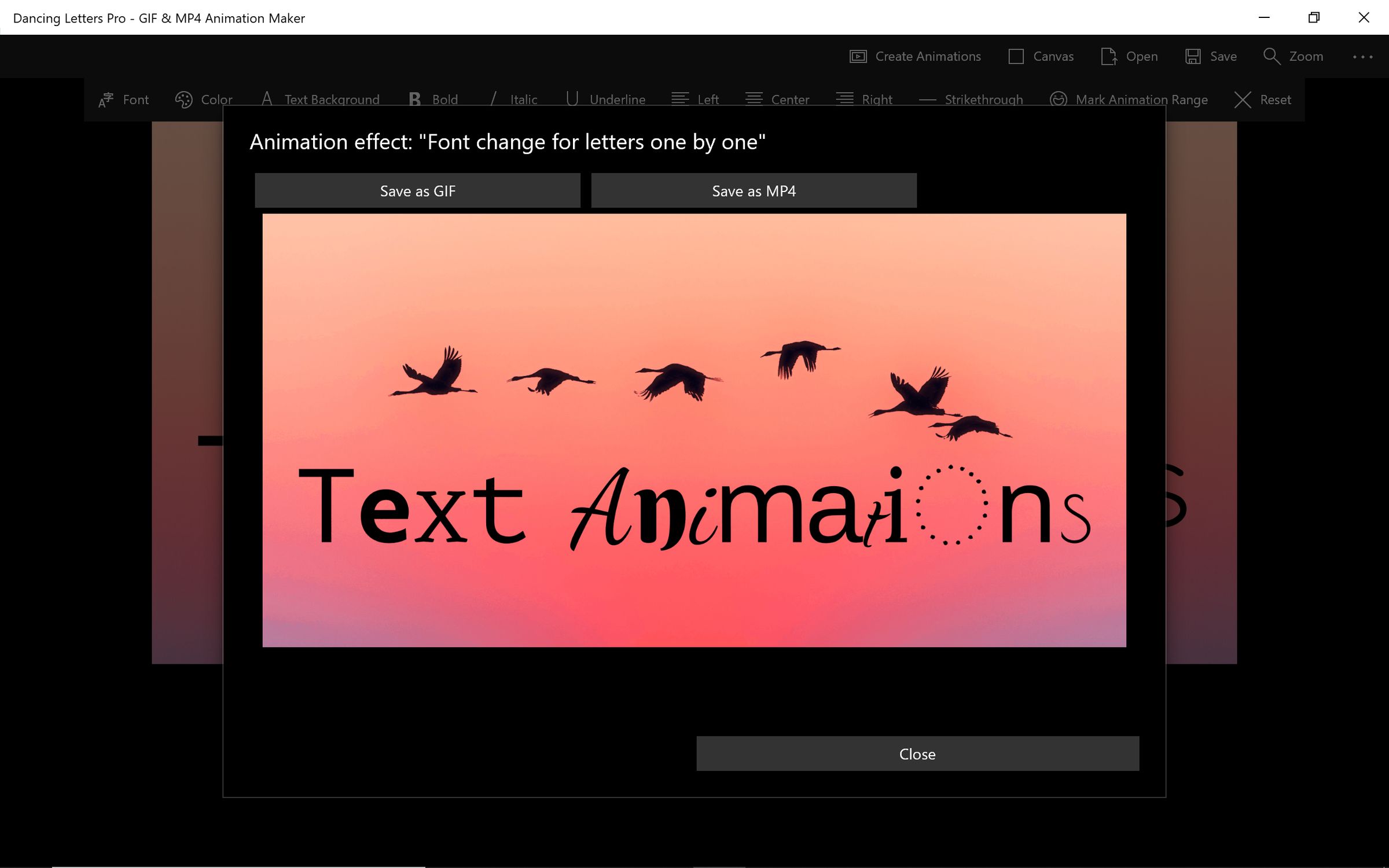Select the Color tool icon
The width and height of the screenshot is (1389, 868).
pos(183,98)
